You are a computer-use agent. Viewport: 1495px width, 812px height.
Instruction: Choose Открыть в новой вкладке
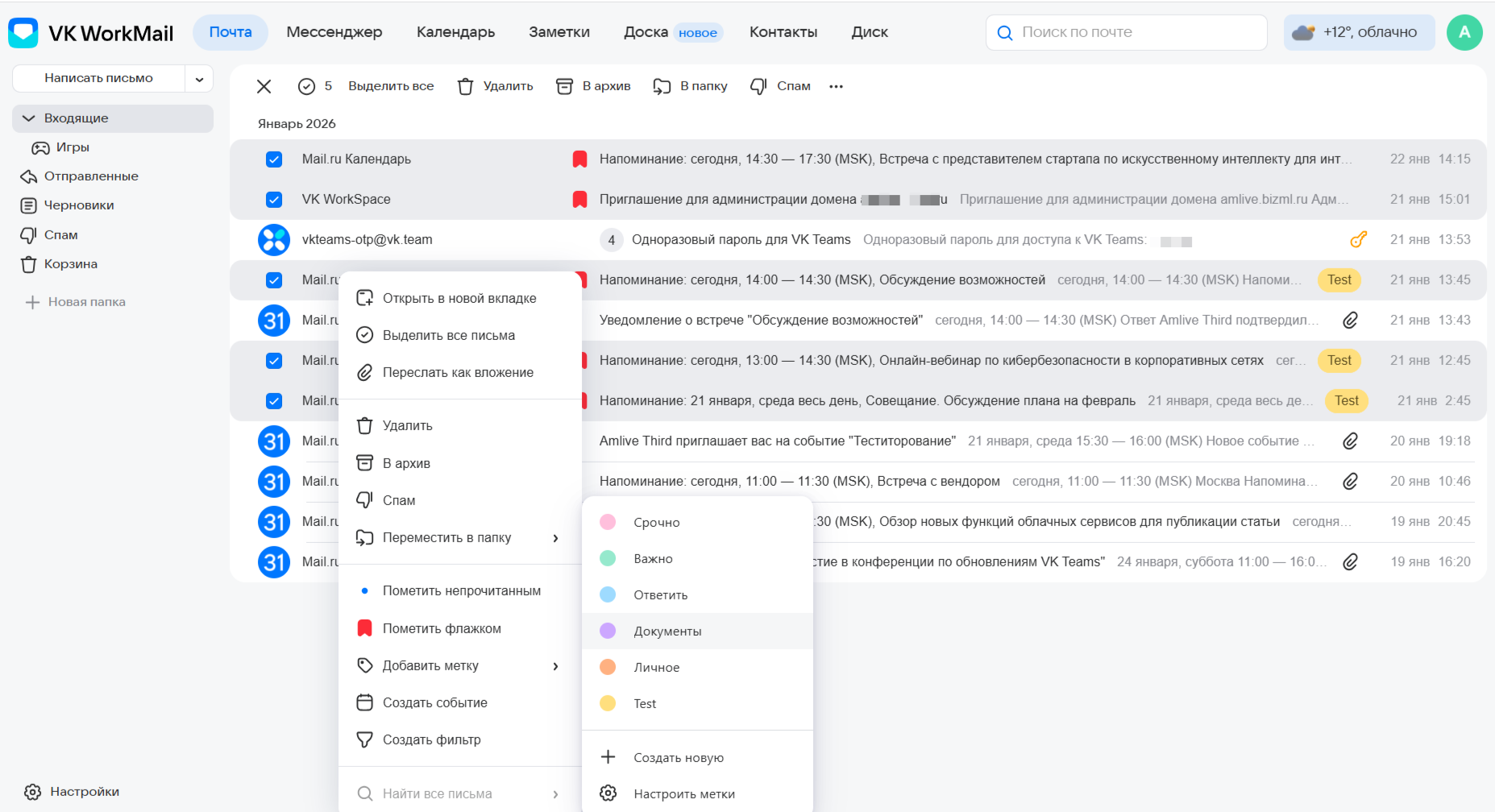coord(460,298)
